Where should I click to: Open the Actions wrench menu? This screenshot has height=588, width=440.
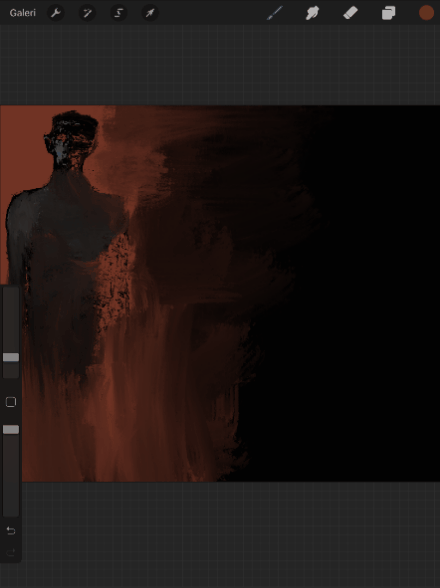56,13
